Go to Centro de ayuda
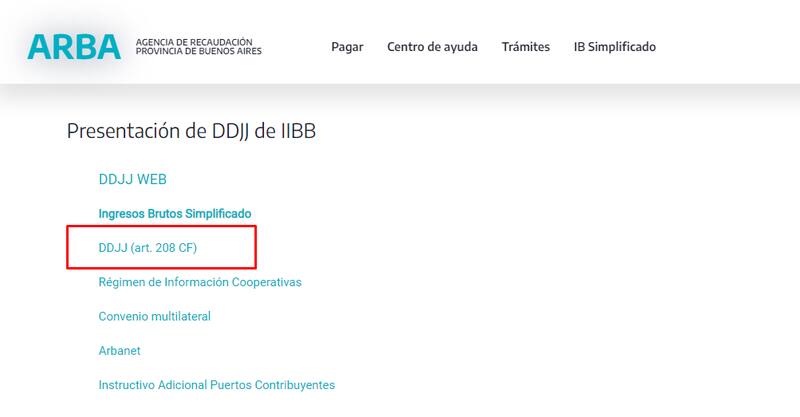 pyautogui.click(x=432, y=47)
